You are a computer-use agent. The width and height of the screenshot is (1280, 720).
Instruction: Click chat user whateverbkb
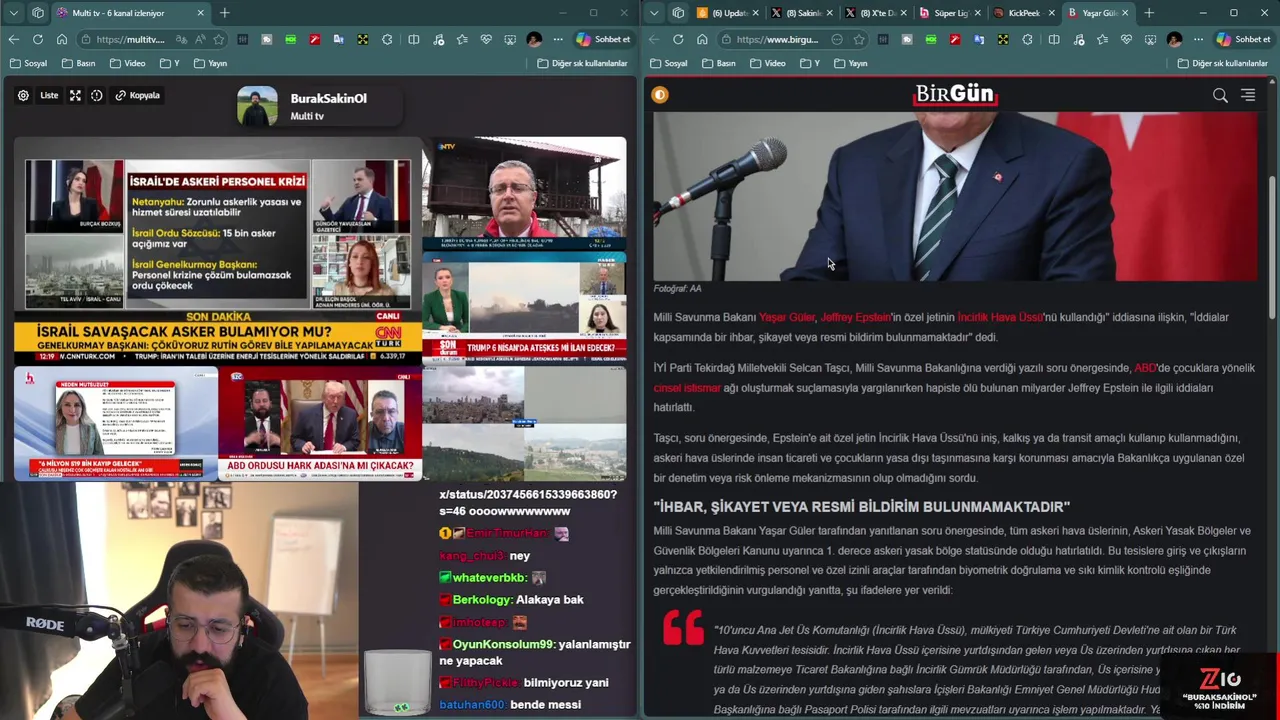point(489,577)
